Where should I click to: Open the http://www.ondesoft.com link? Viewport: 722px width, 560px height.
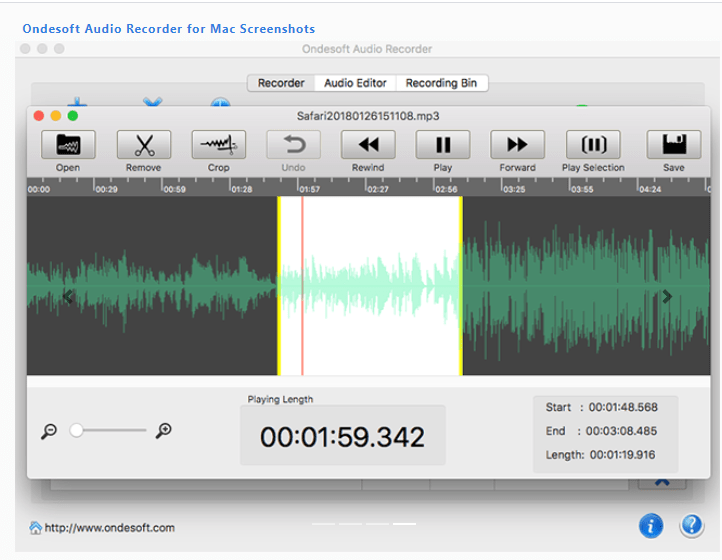(110, 528)
